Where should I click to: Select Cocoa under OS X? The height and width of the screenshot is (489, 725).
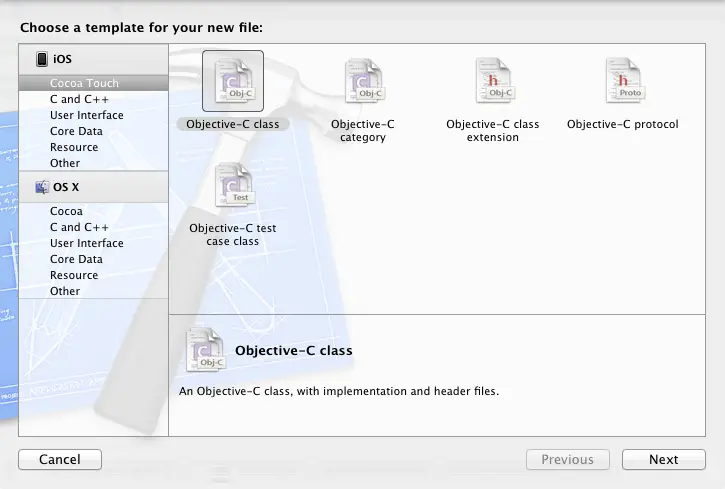tap(66, 212)
